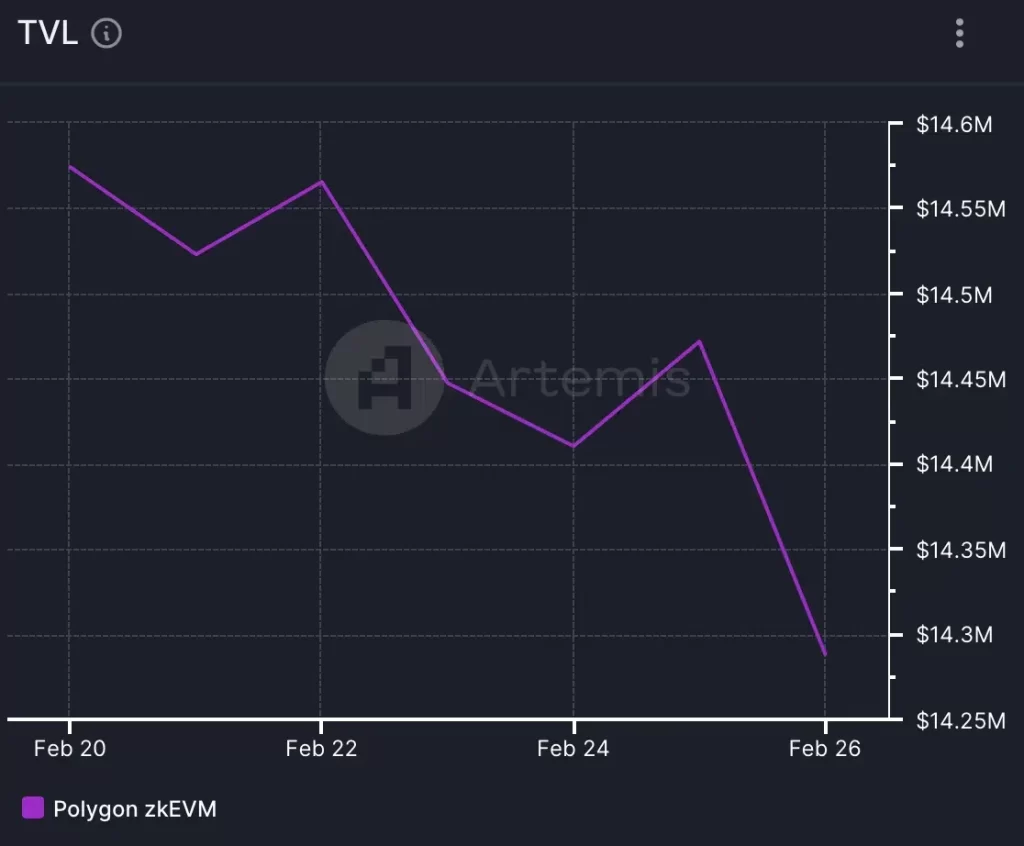The height and width of the screenshot is (846, 1024).
Task: Select the Feb 22 peak on the line
Action: [x=321, y=182]
